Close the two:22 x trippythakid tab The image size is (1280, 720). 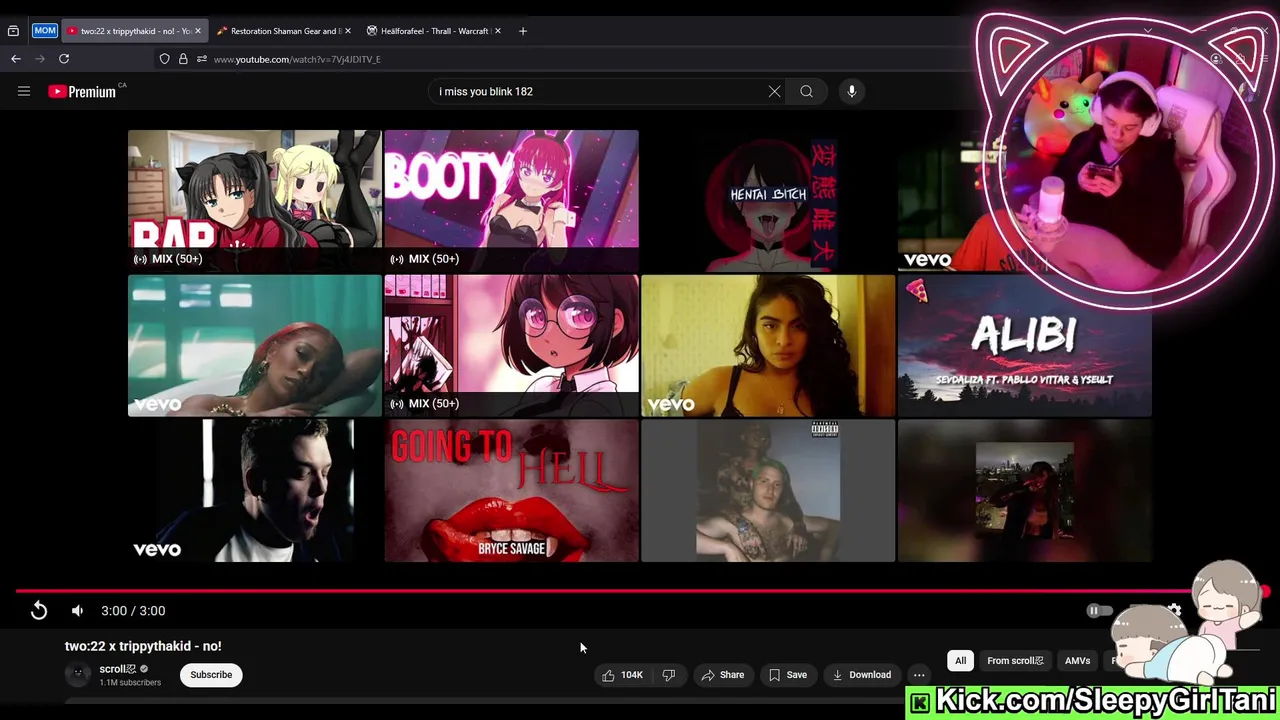197,31
